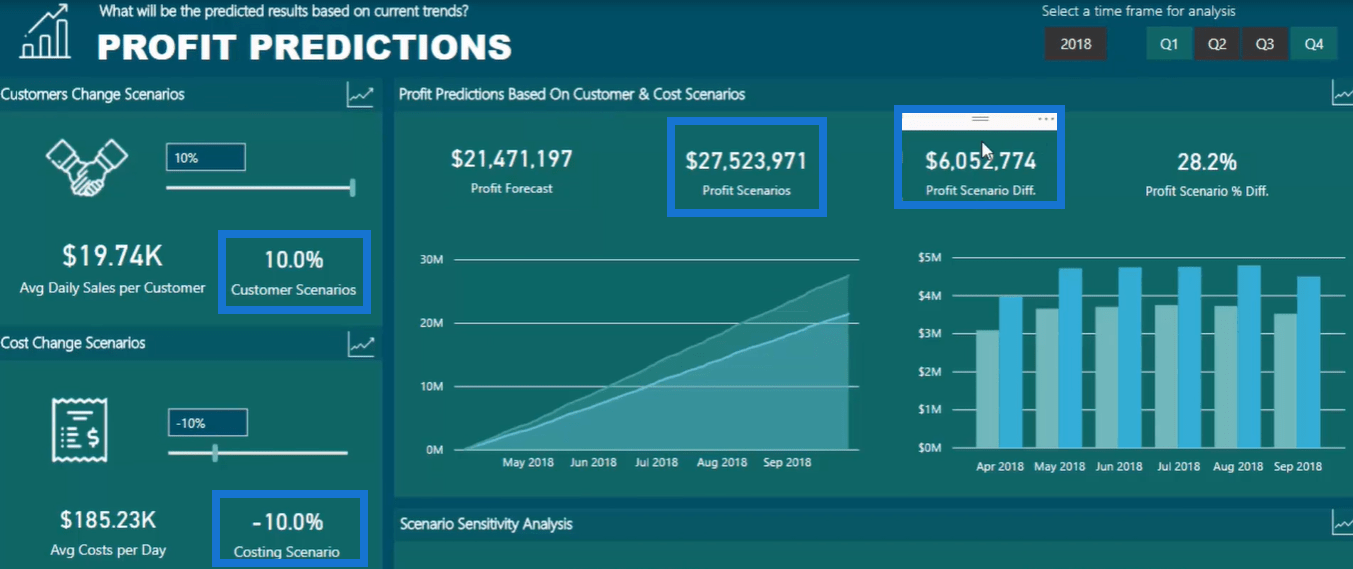
Task: Open the more options ellipsis on Profit Scenario Diff card
Action: point(1046,119)
